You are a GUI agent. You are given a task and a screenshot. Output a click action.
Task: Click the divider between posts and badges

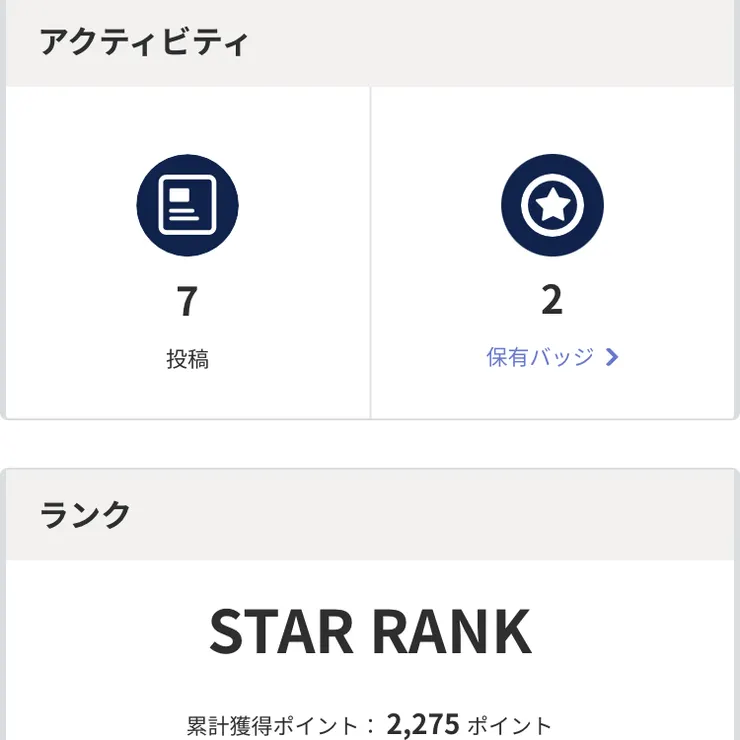(370, 250)
